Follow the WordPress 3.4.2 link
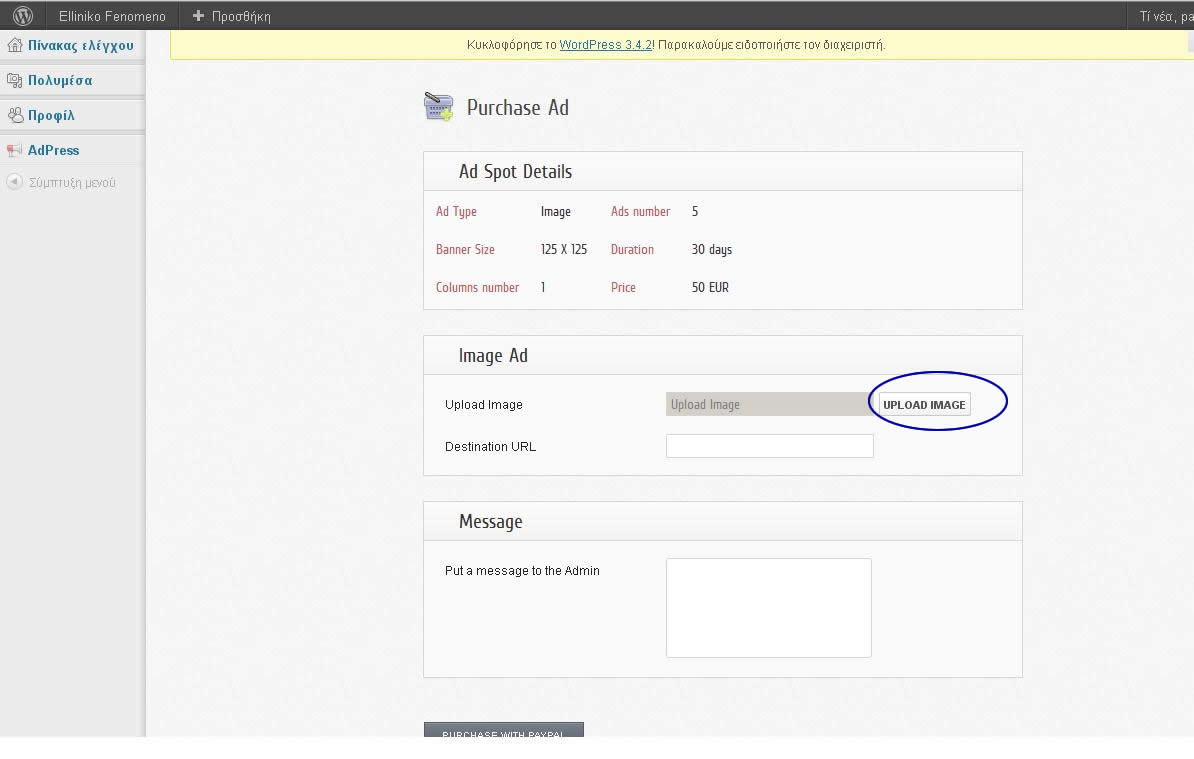The height and width of the screenshot is (759, 1194). tap(605, 44)
